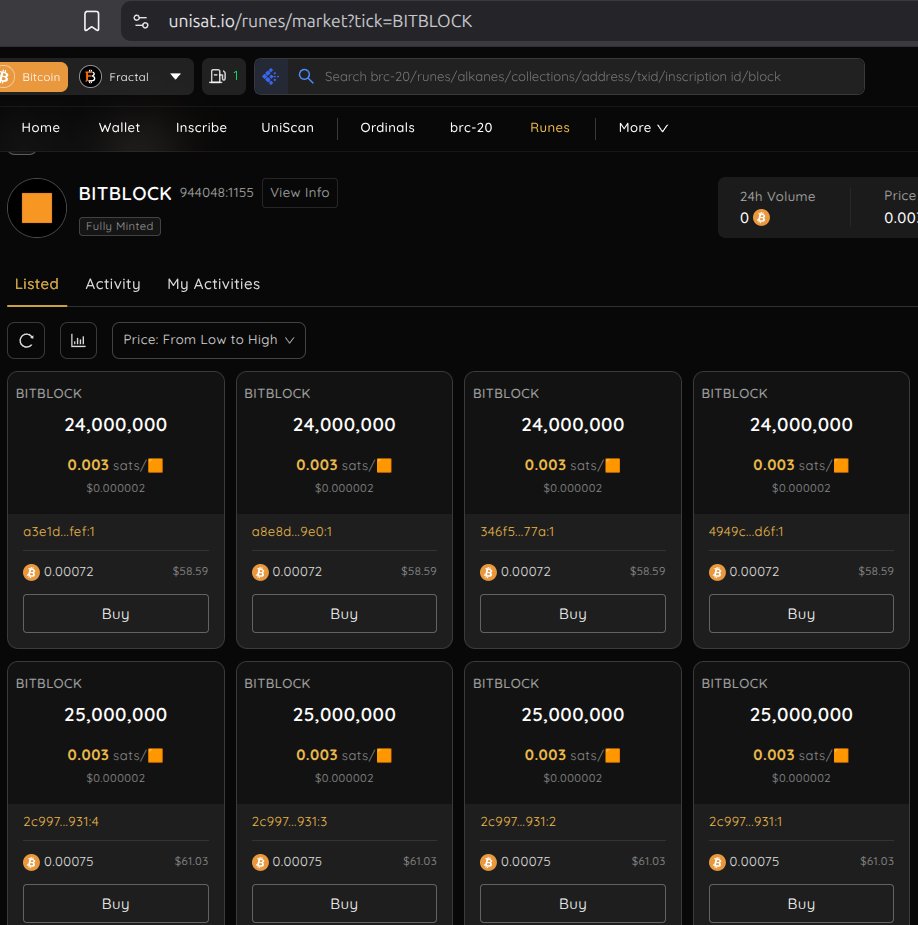Click the browser bookmark icon
918x925 pixels.
(91, 21)
